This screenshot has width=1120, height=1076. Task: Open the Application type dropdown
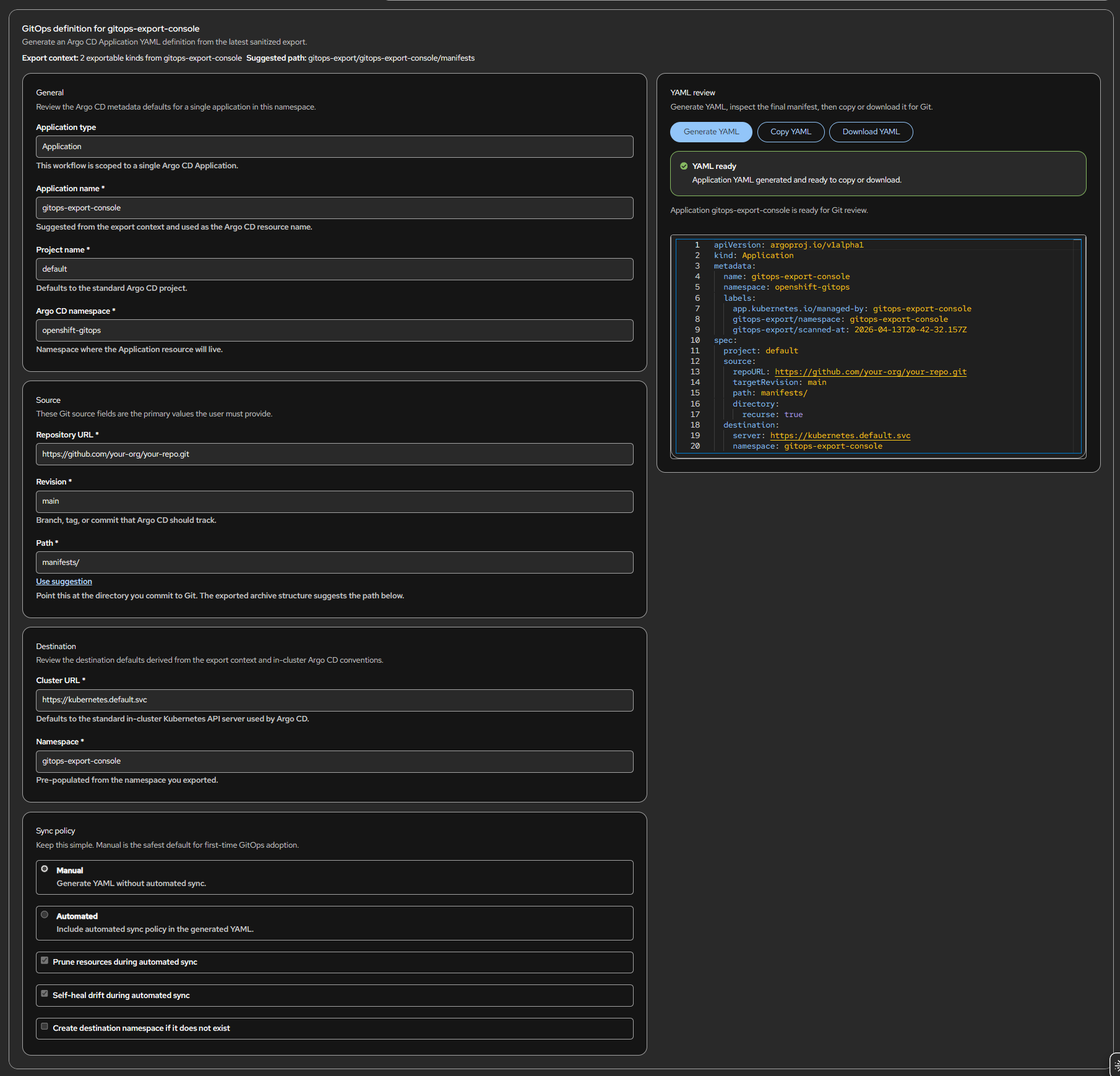(x=335, y=147)
